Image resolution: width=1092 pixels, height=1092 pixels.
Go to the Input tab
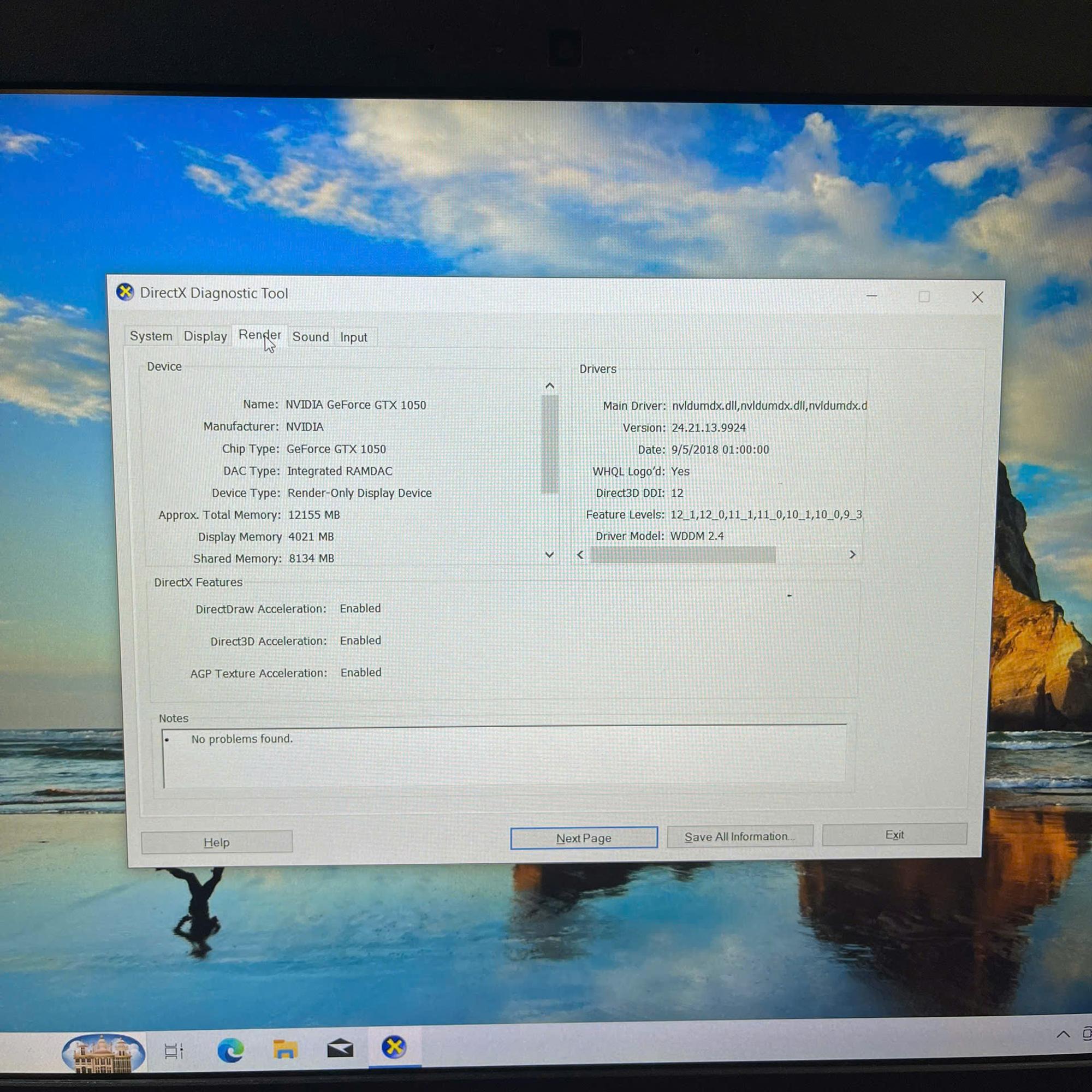click(353, 337)
